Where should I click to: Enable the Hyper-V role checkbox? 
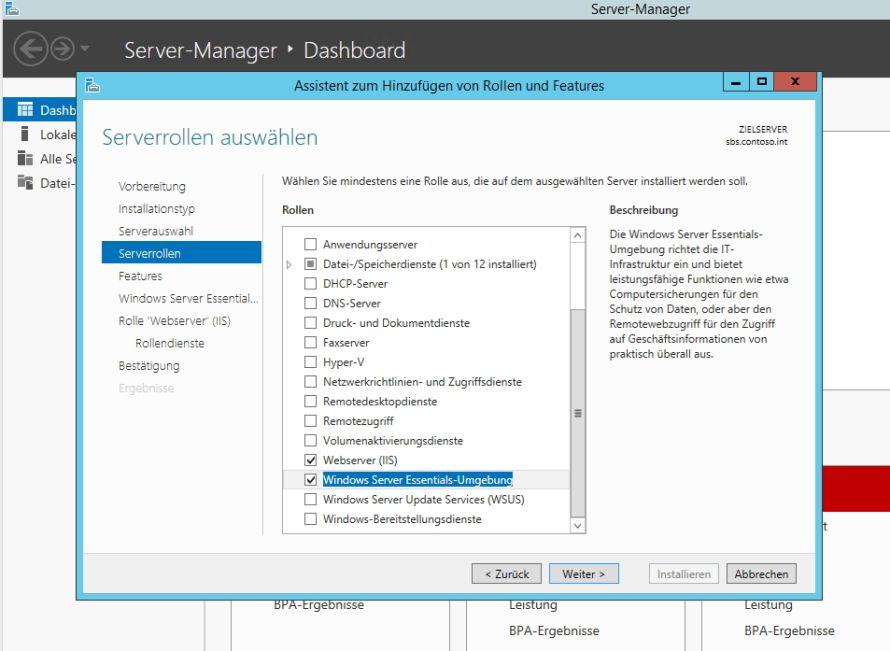point(310,362)
